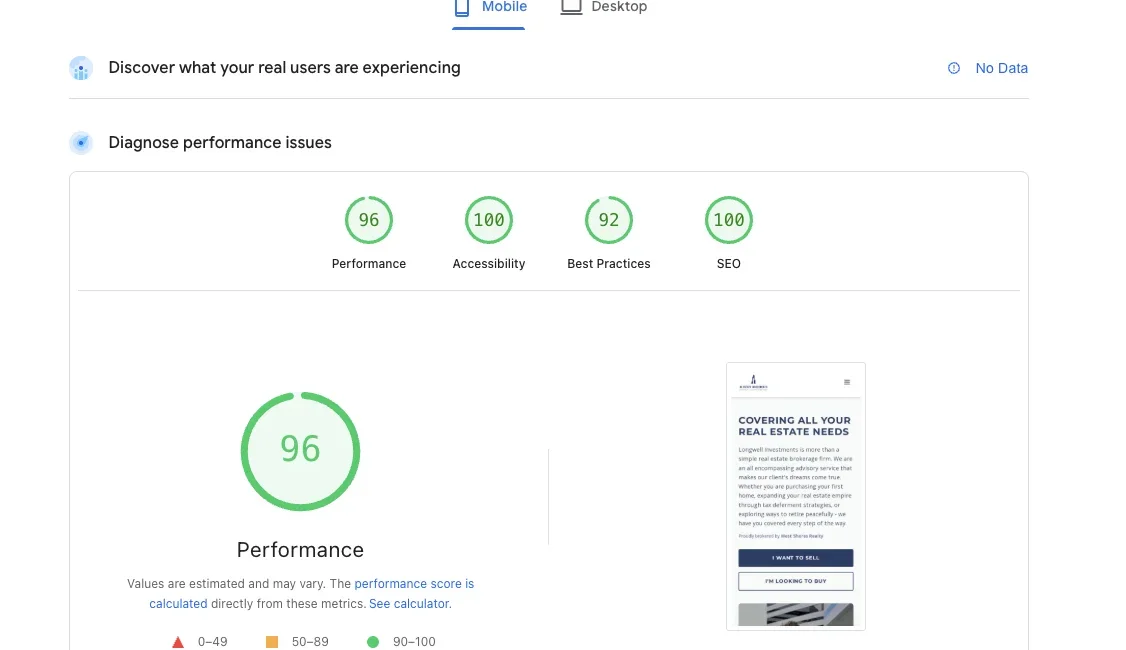Switch to the Desktop tab

pos(604,7)
